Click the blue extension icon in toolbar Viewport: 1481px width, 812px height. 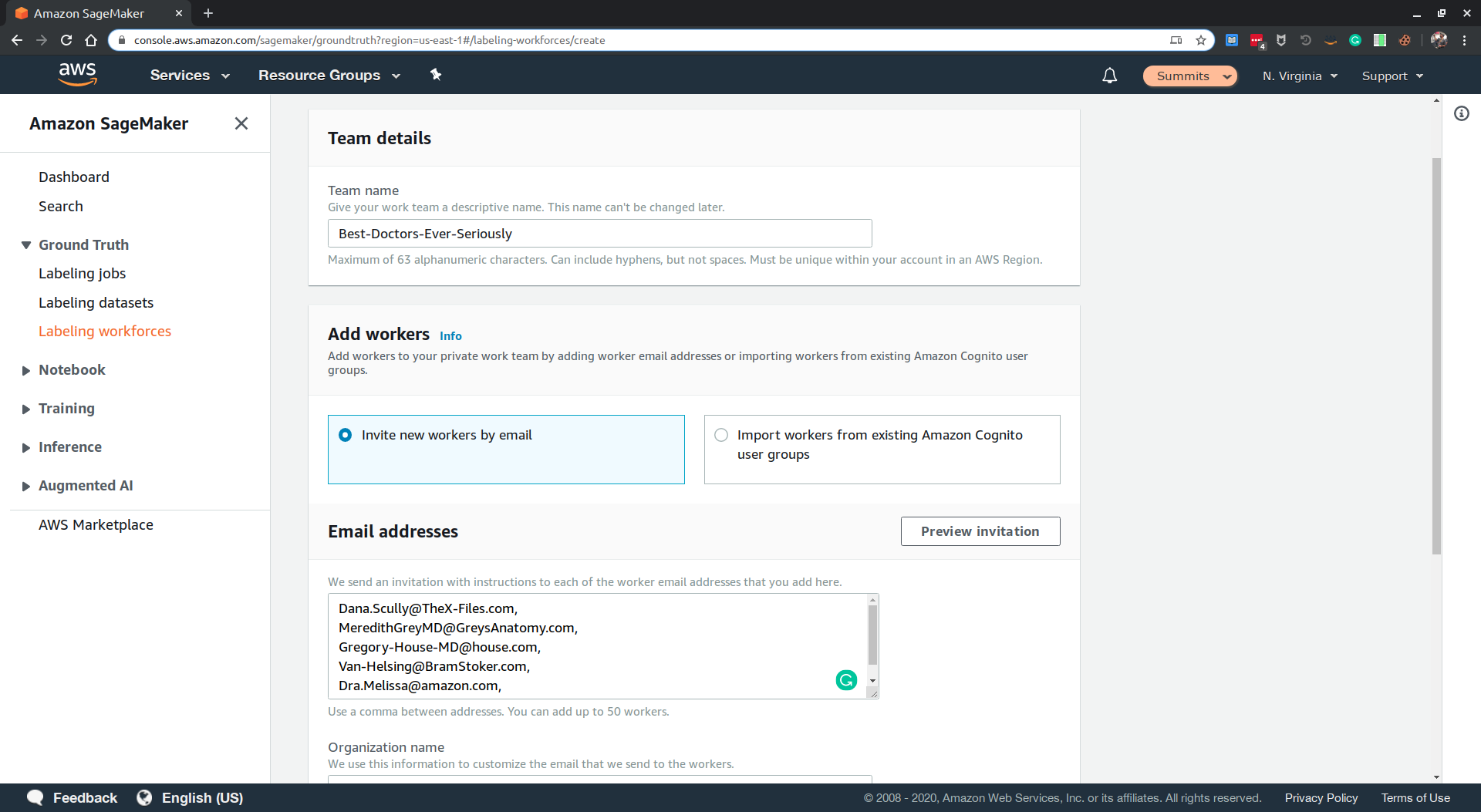pyautogui.click(x=1232, y=40)
